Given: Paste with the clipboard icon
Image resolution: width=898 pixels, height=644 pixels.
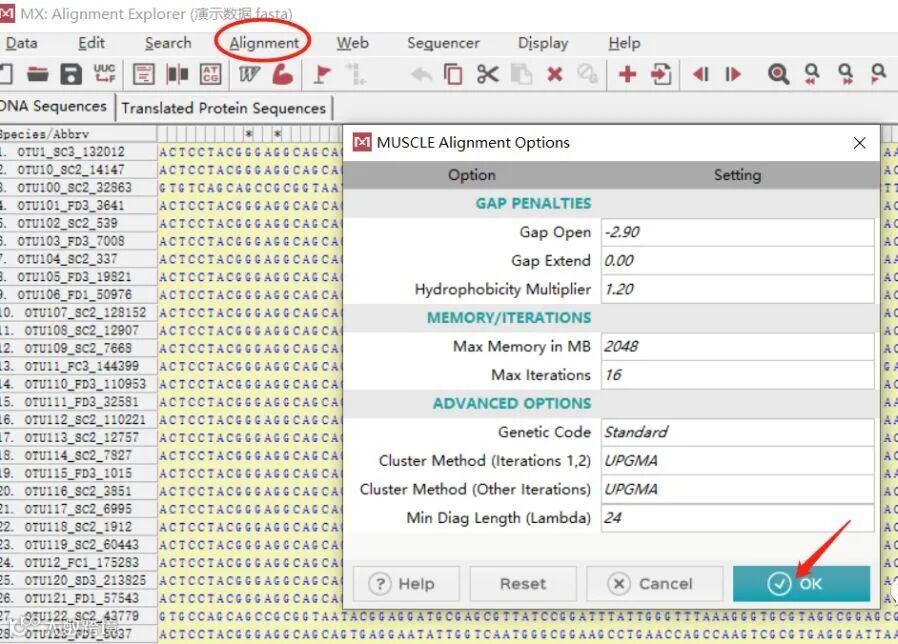Looking at the screenshot, I should click(x=521, y=74).
